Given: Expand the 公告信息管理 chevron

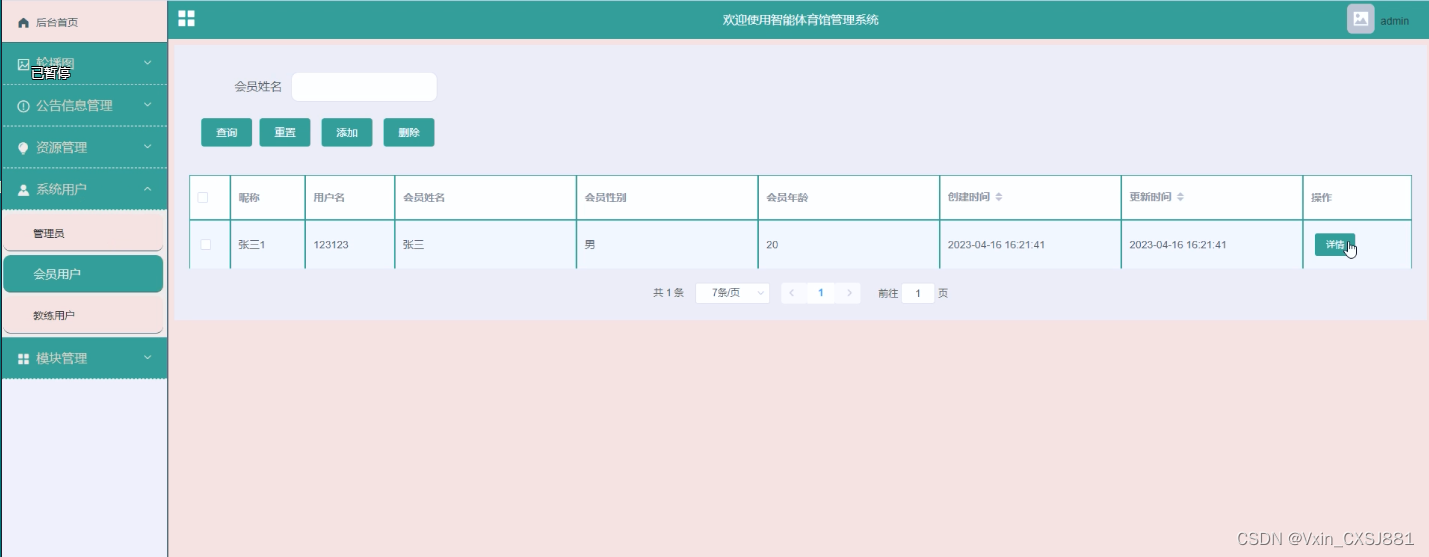Looking at the screenshot, I should click(x=147, y=105).
